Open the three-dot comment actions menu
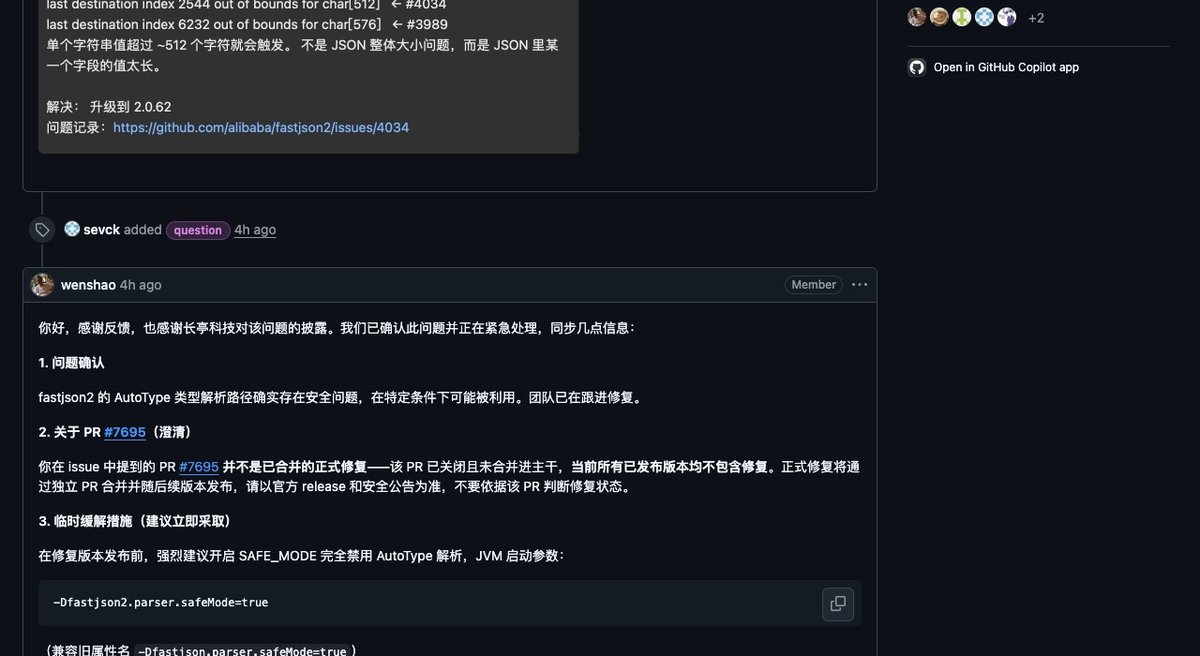Screen dimensions: 1200x656 pos(859,285)
